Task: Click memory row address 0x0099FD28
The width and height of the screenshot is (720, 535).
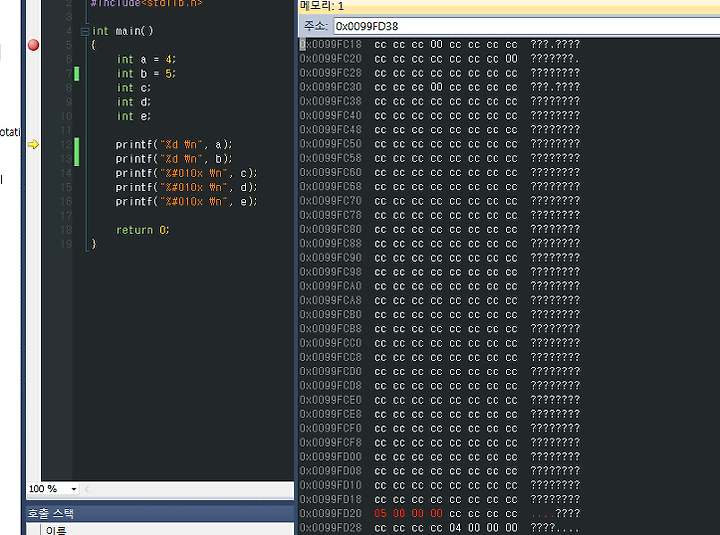Action: click(331, 528)
